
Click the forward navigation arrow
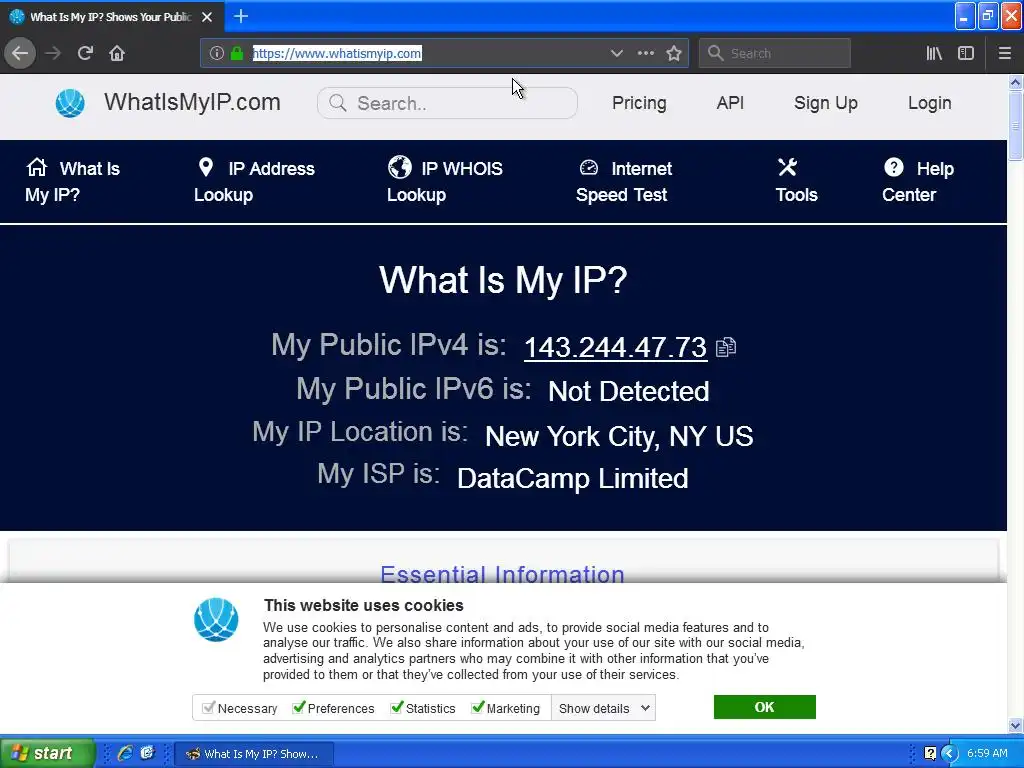(53, 53)
